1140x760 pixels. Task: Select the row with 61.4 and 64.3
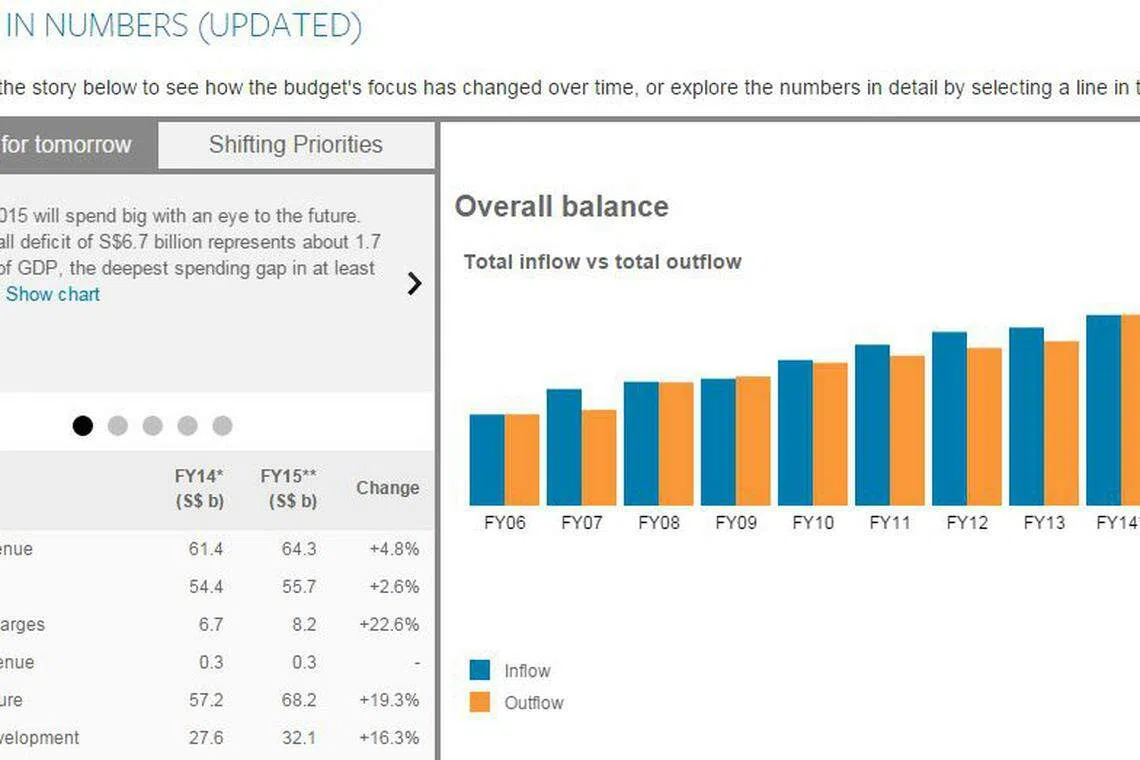coord(215,549)
